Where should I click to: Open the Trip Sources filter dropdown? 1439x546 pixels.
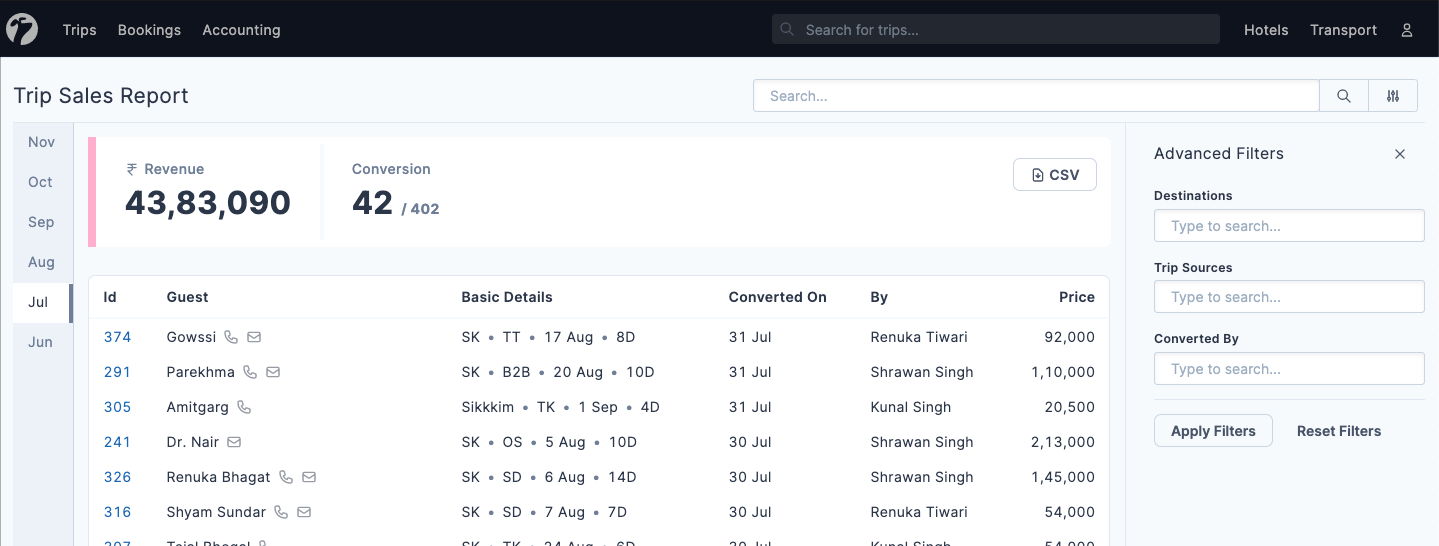tap(1288, 297)
